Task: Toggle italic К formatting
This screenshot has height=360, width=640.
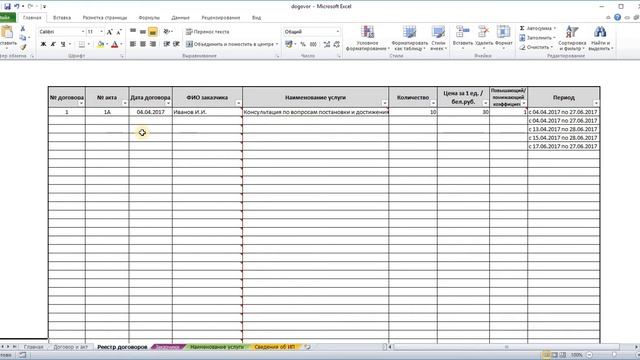Action: pos(53,44)
